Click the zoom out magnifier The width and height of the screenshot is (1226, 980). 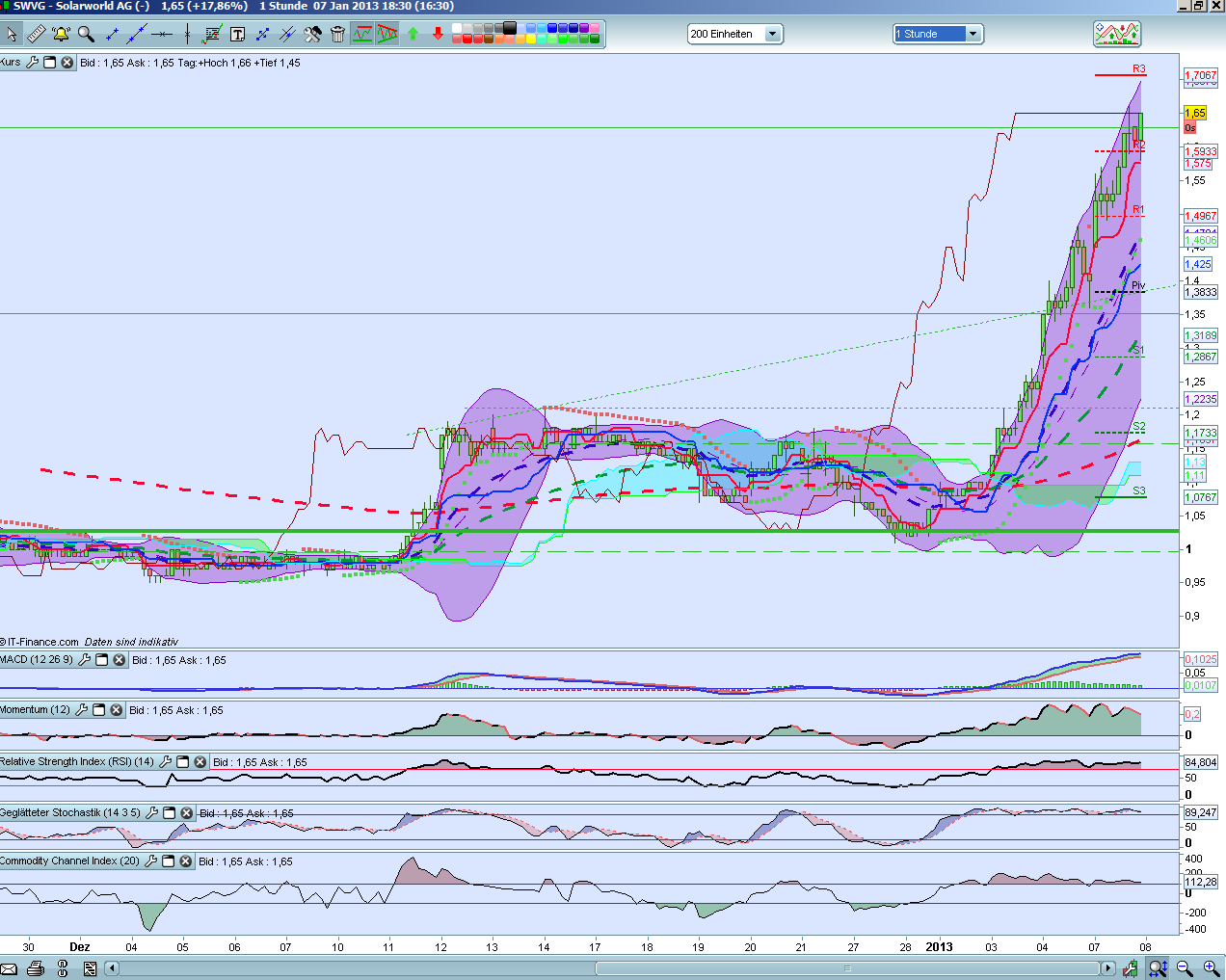tap(1185, 967)
